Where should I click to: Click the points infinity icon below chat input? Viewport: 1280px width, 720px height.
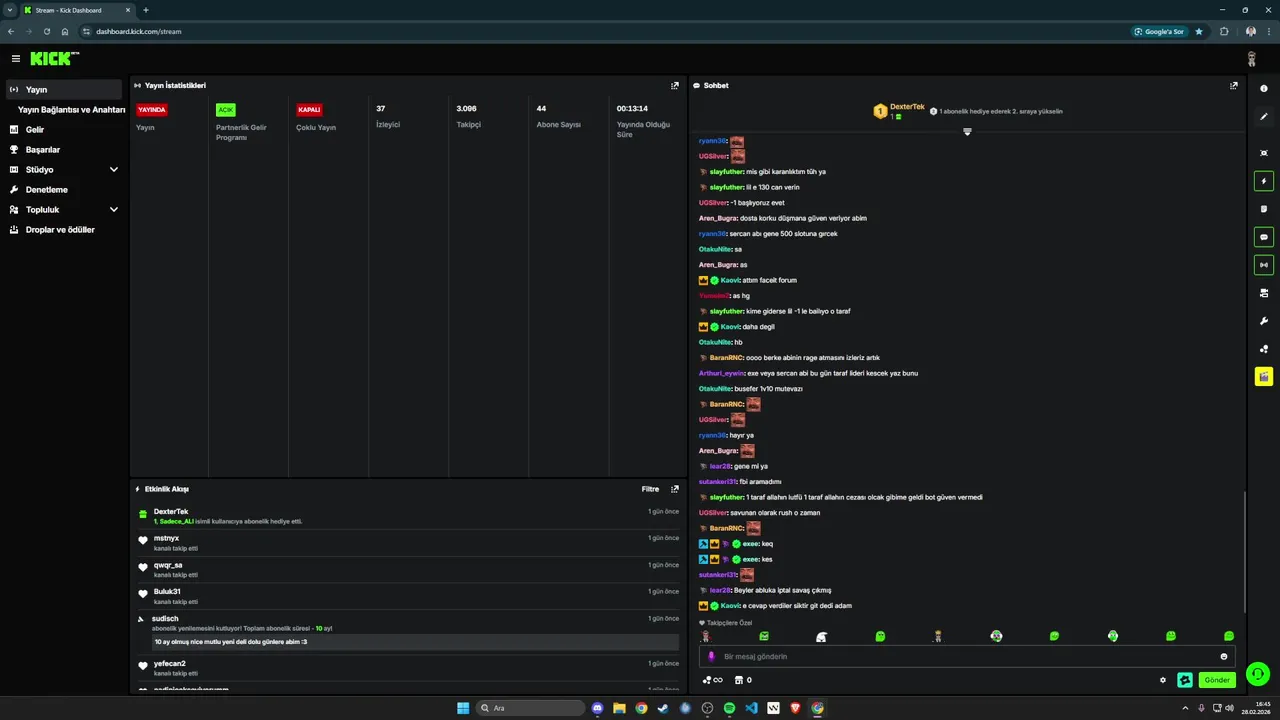click(x=712, y=680)
